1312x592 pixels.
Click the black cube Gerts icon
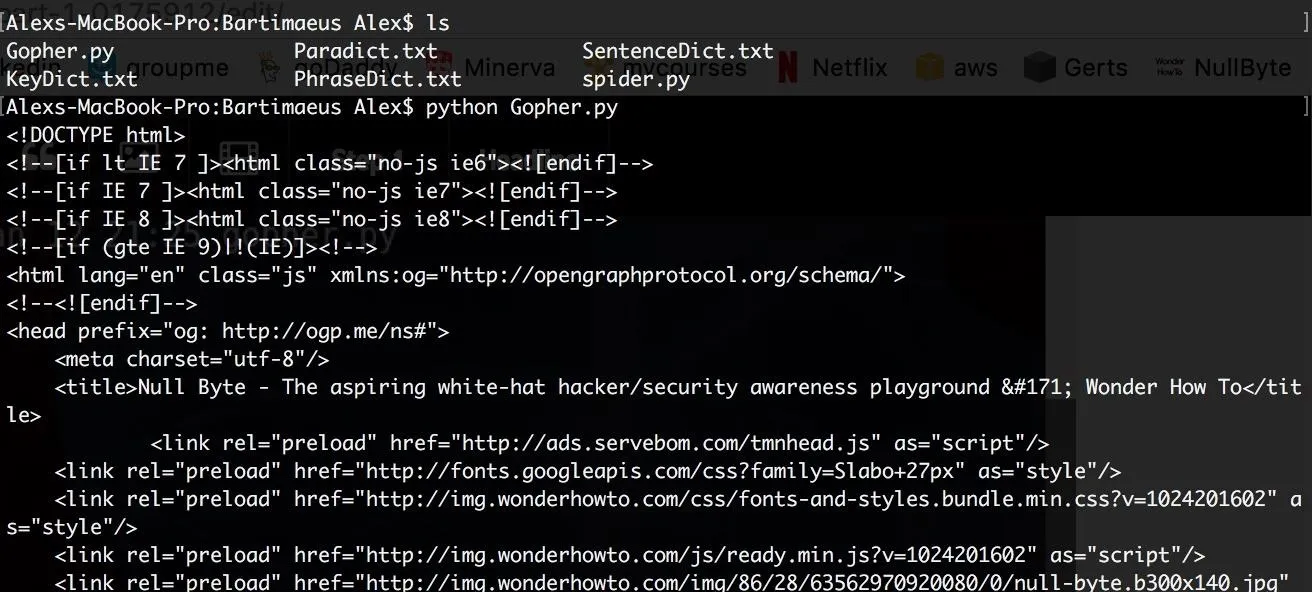click(1040, 67)
